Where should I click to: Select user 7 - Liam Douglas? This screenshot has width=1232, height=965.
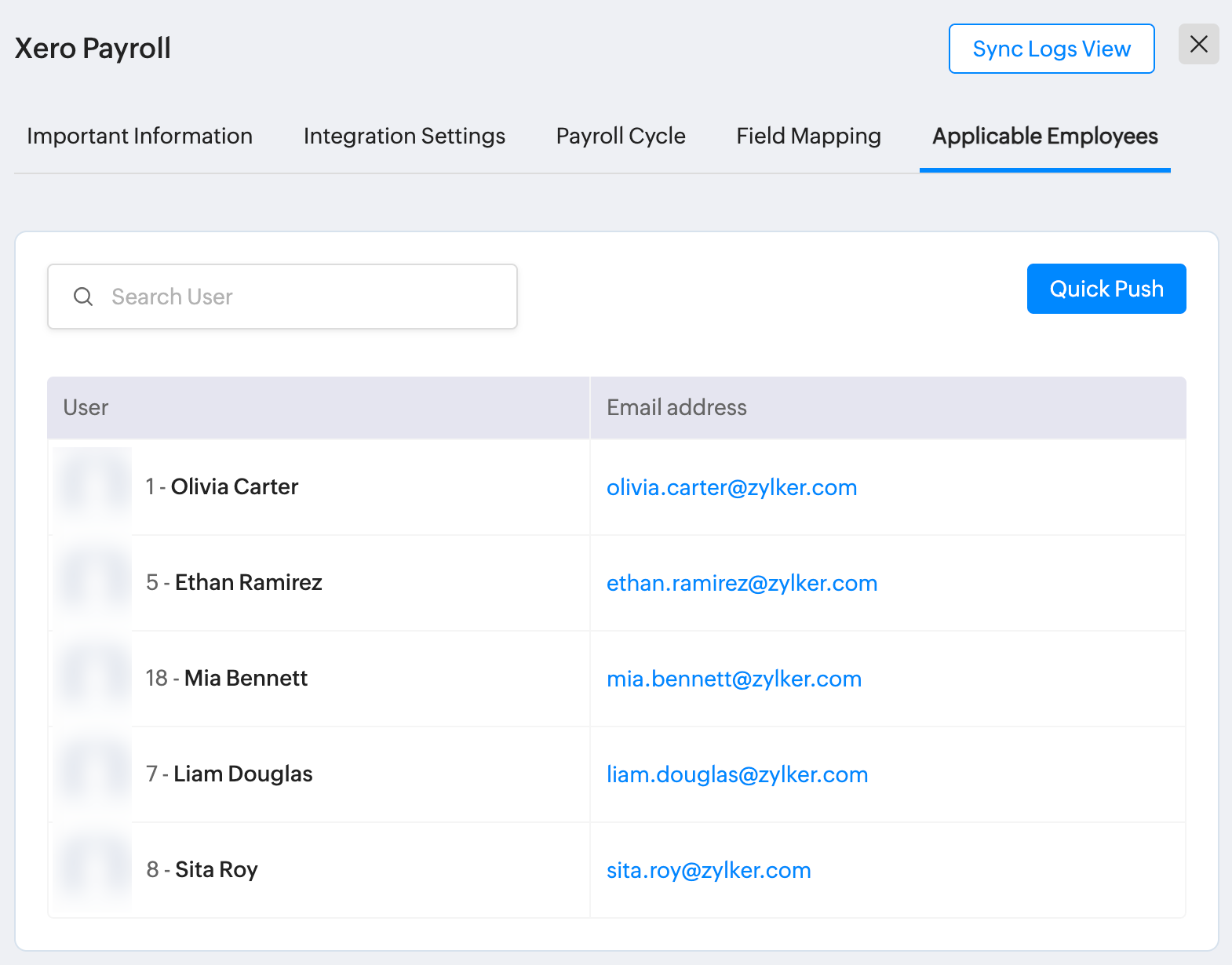click(229, 774)
